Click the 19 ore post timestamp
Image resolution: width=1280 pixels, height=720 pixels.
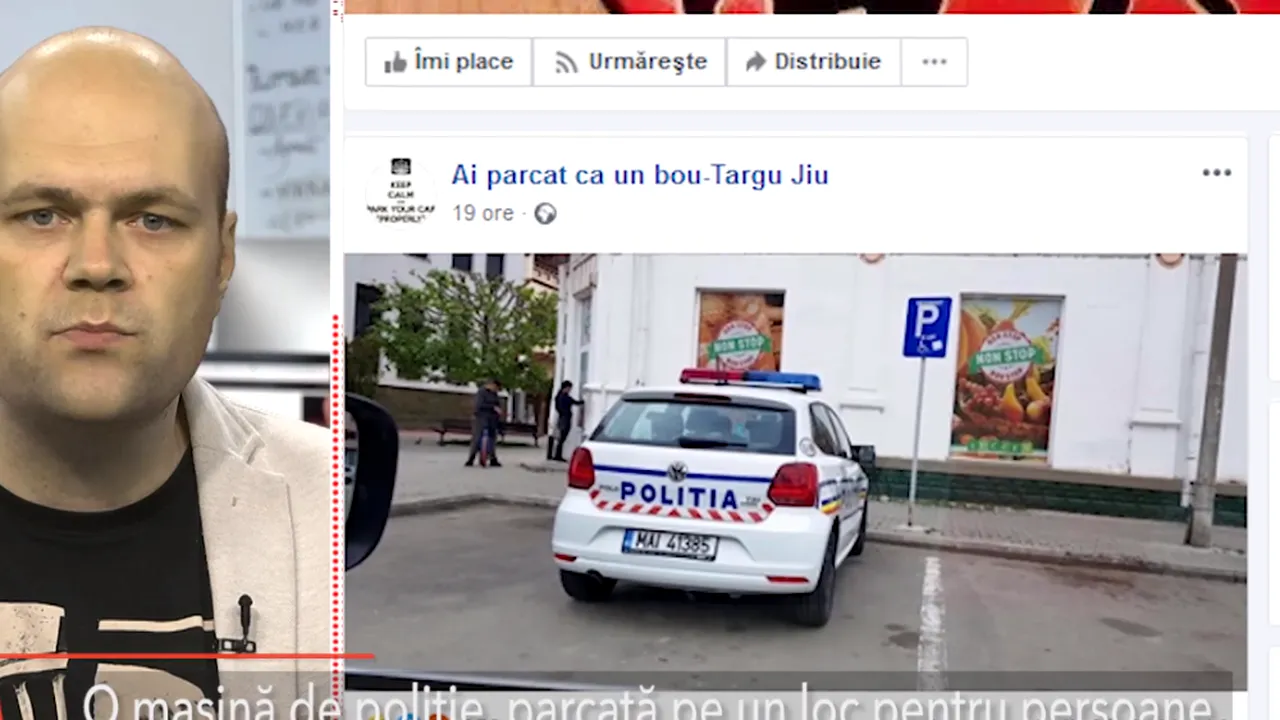click(482, 214)
